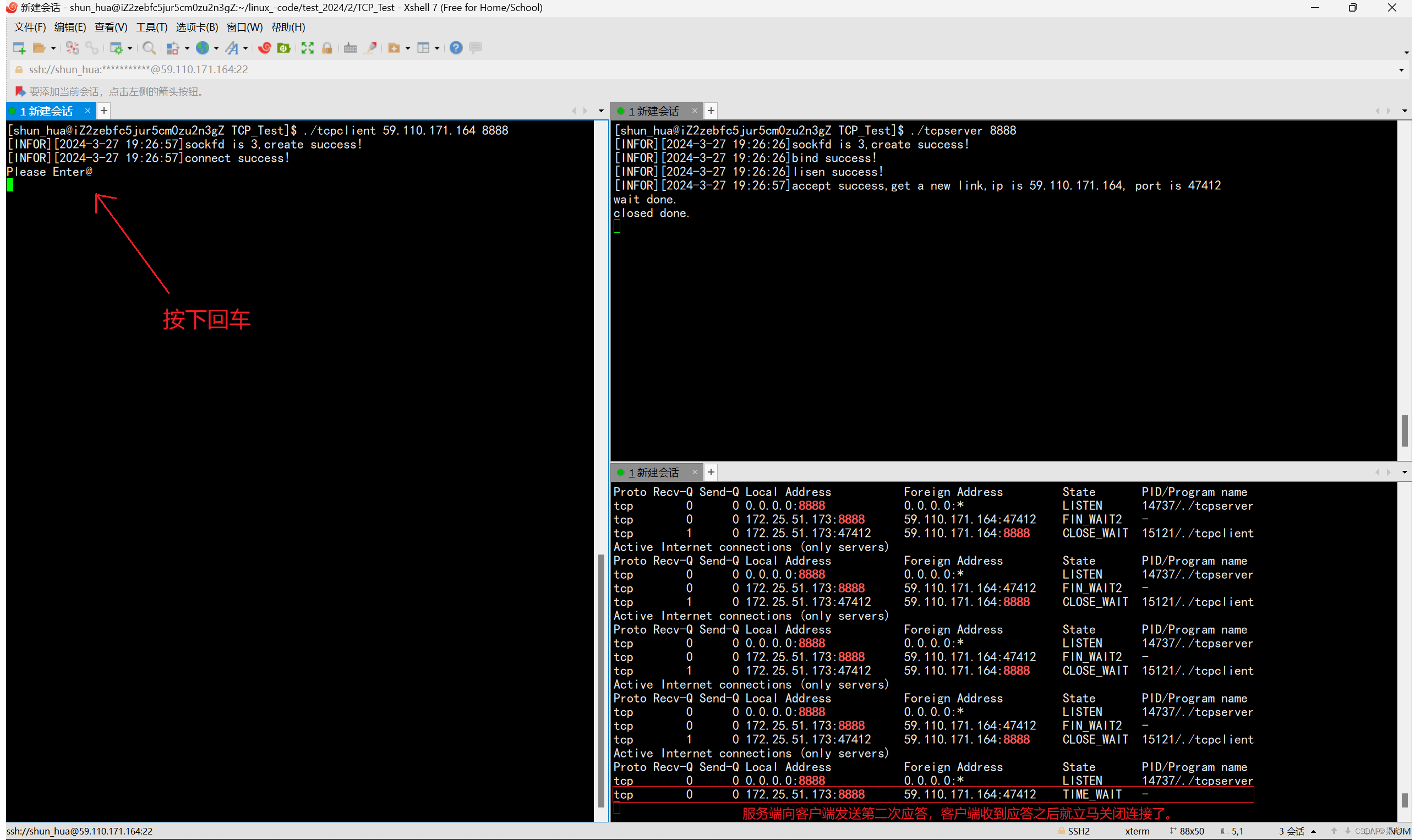The width and height of the screenshot is (1415, 840).
Task: Click the add-folder plus toolbar icon
Action: tap(394, 48)
